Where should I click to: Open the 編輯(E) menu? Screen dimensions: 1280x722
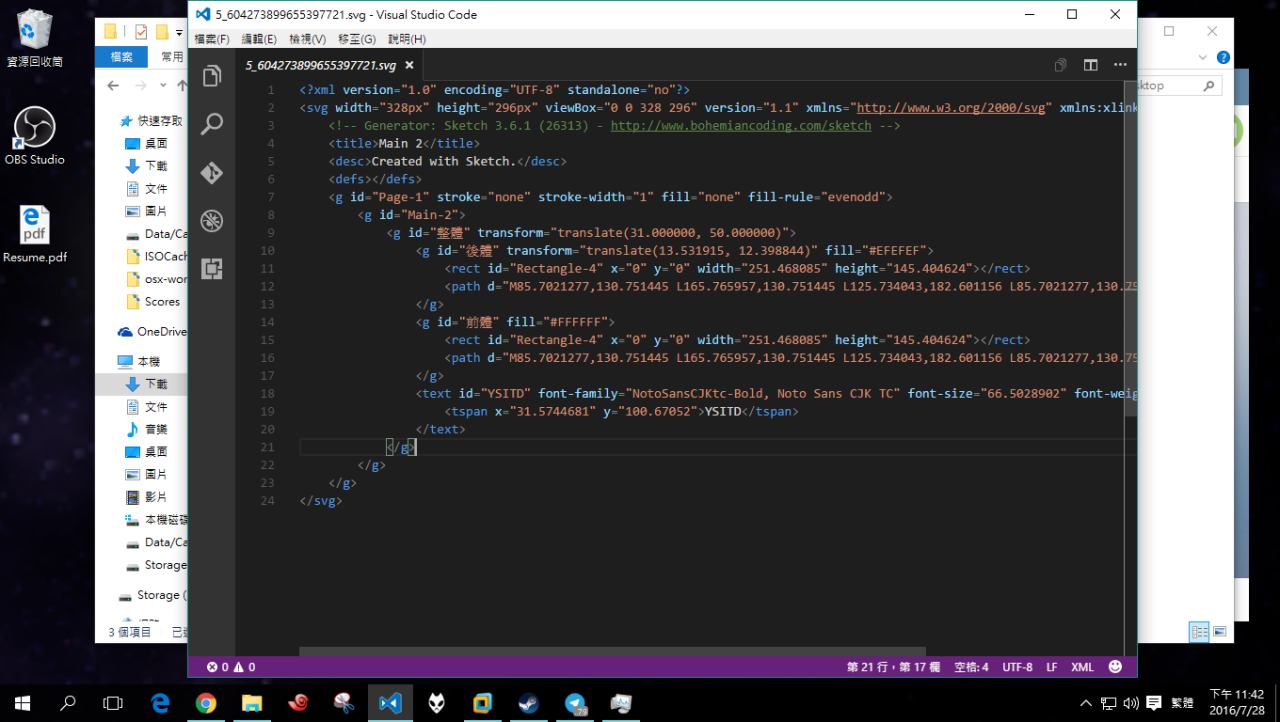(x=259, y=39)
